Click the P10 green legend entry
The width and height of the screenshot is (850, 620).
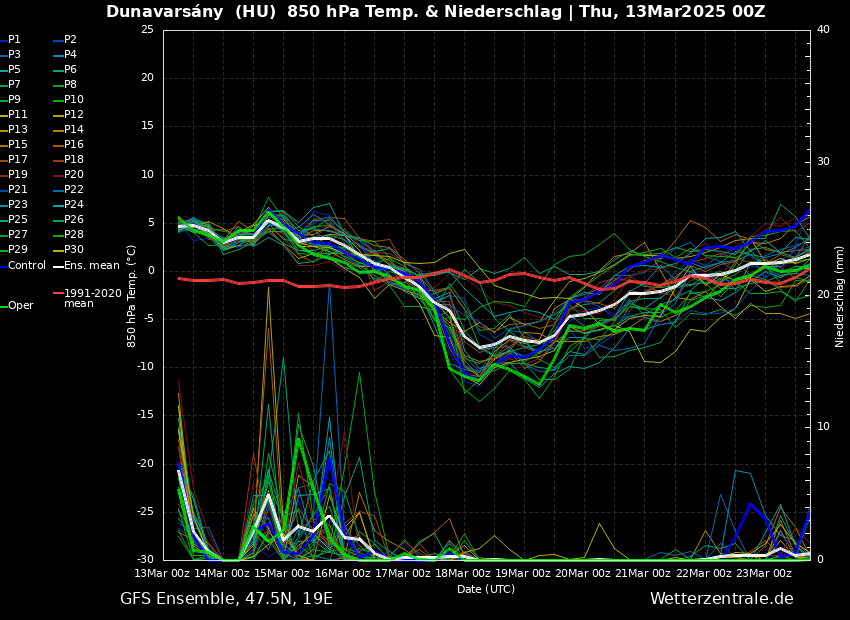coord(74,100)
